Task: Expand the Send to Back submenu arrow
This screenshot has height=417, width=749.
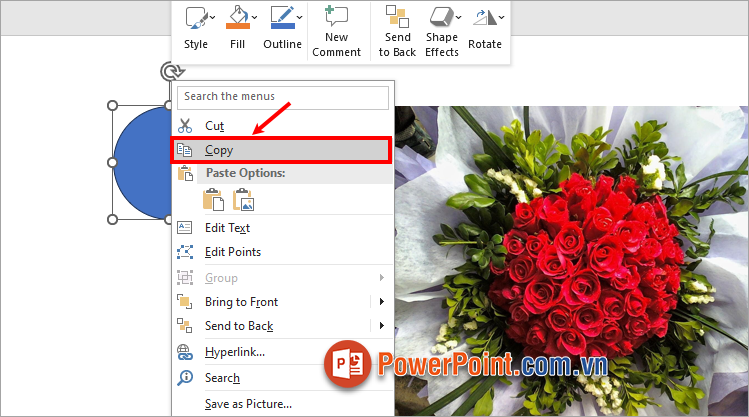Action: [382, 325]
